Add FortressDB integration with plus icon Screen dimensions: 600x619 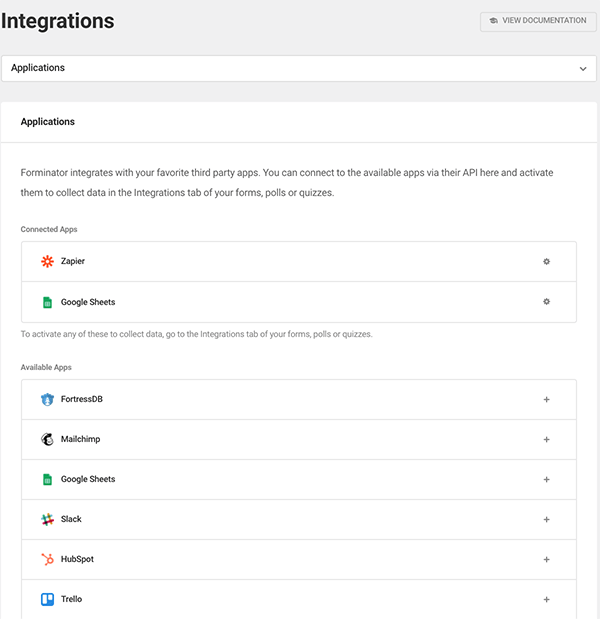click(546, 400)
